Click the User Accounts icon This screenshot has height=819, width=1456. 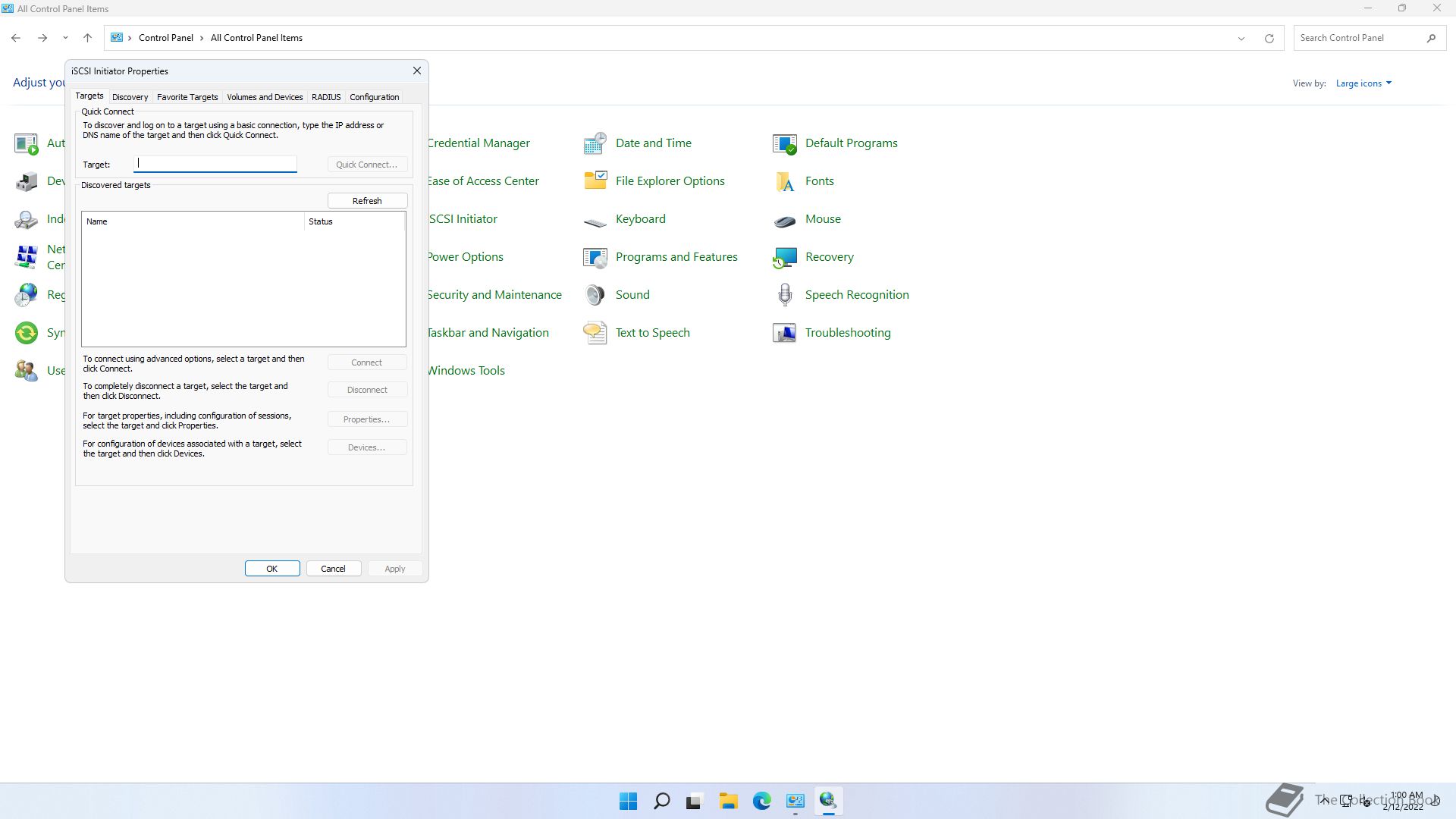[27, 371]
